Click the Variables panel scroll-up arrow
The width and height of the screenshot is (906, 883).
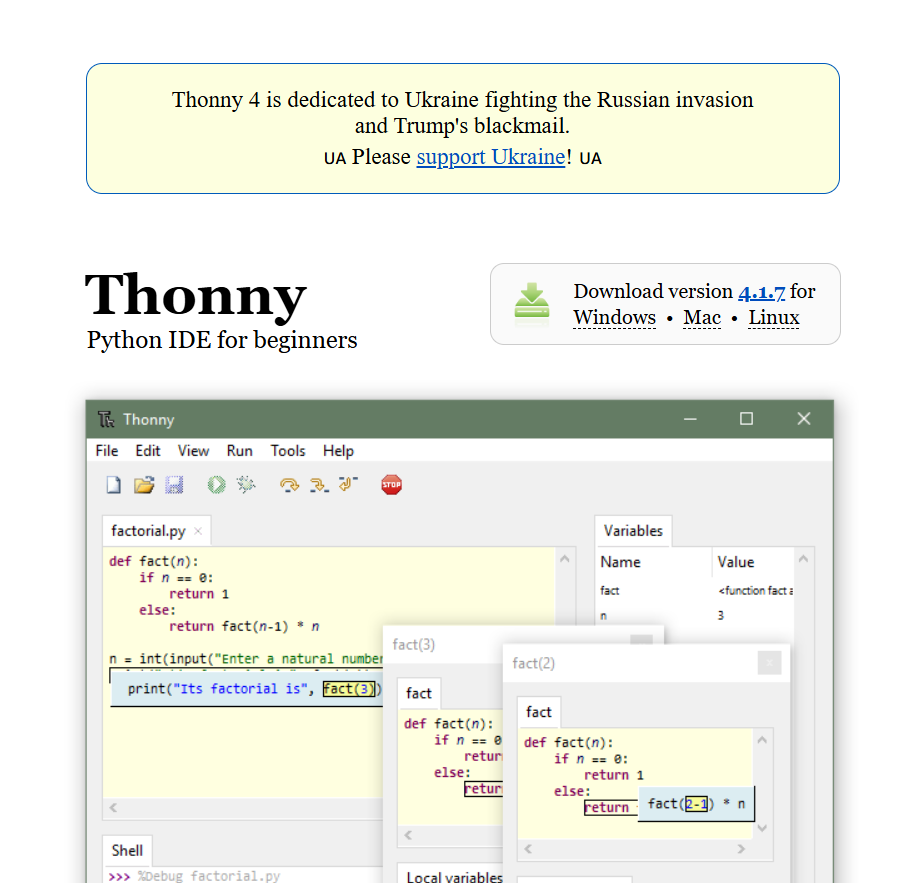point(803,559)
